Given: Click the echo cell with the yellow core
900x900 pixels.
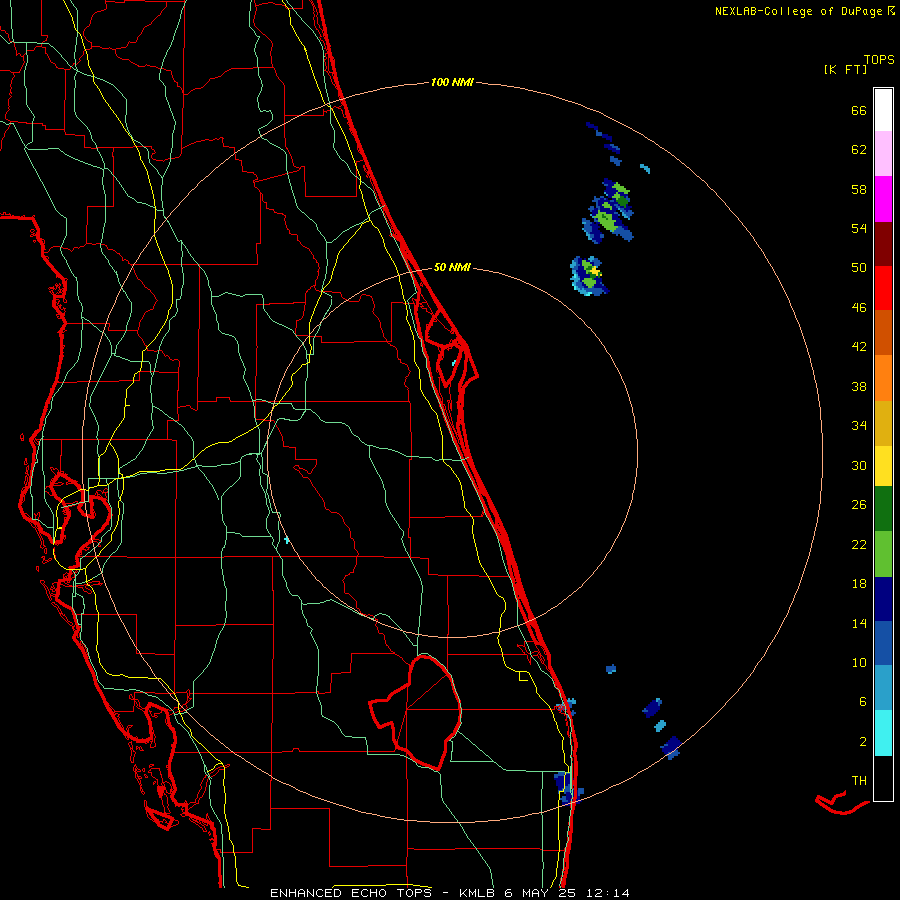Looking at the screenshot, I should click(x=588, y=276).
